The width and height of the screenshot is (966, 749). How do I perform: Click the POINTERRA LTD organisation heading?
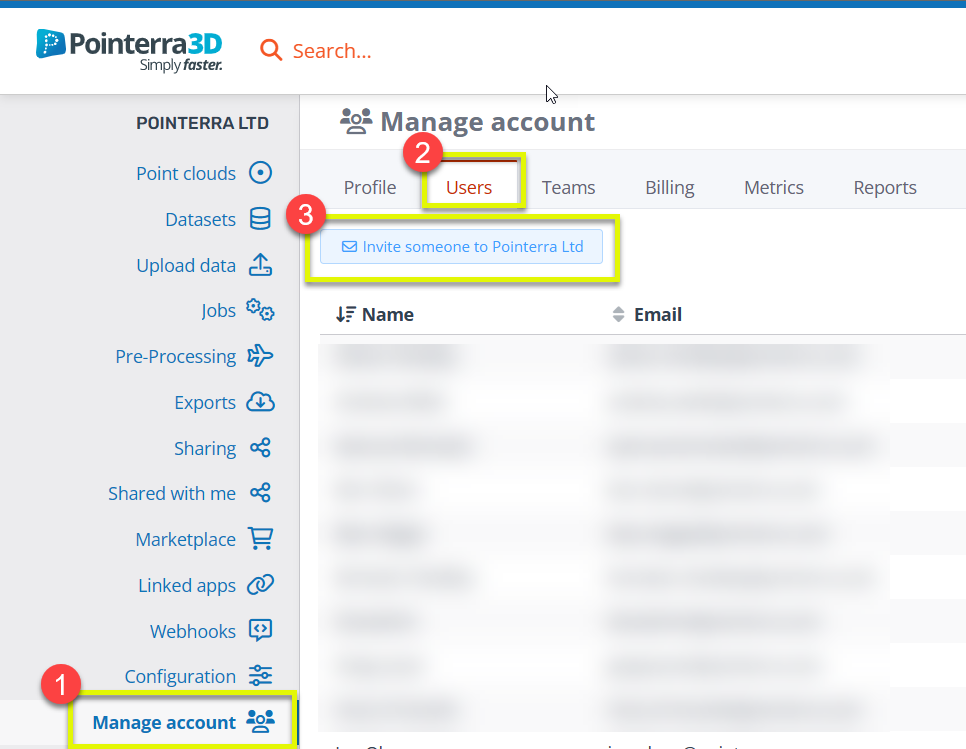pos(202,123)
